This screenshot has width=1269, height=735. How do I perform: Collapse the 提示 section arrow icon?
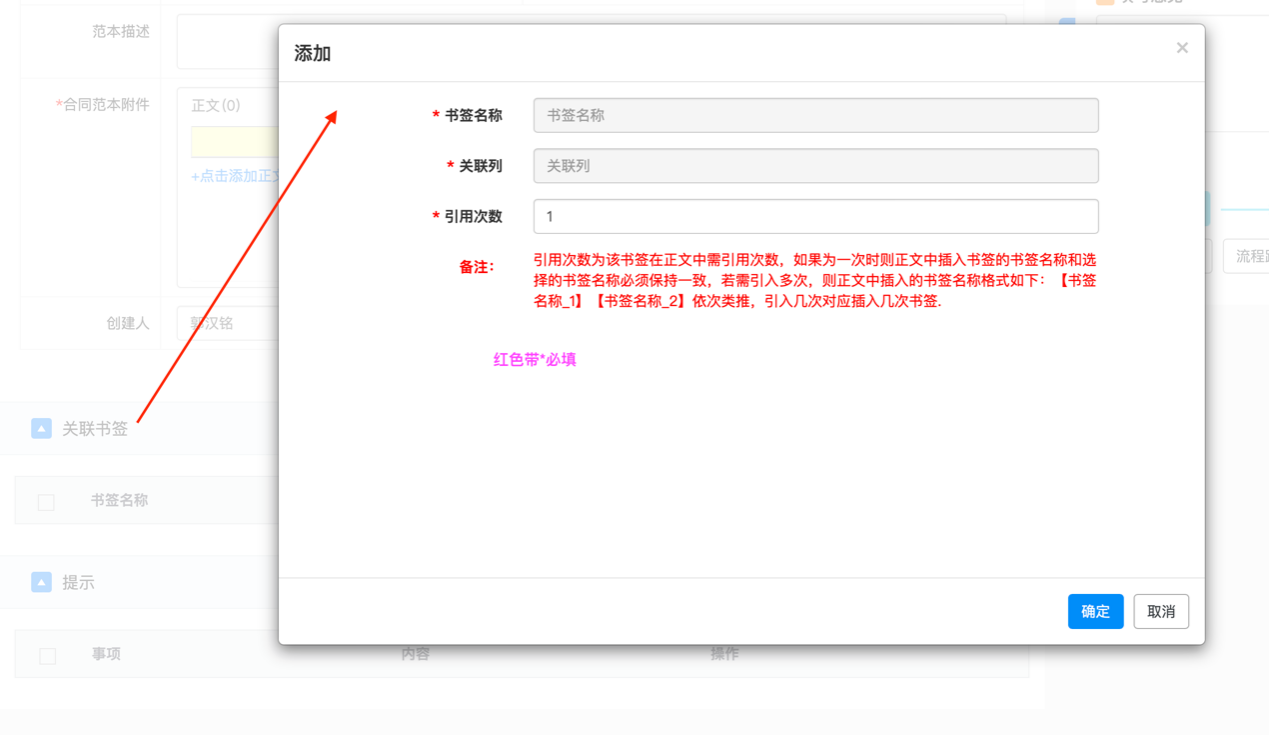(41, 582)
